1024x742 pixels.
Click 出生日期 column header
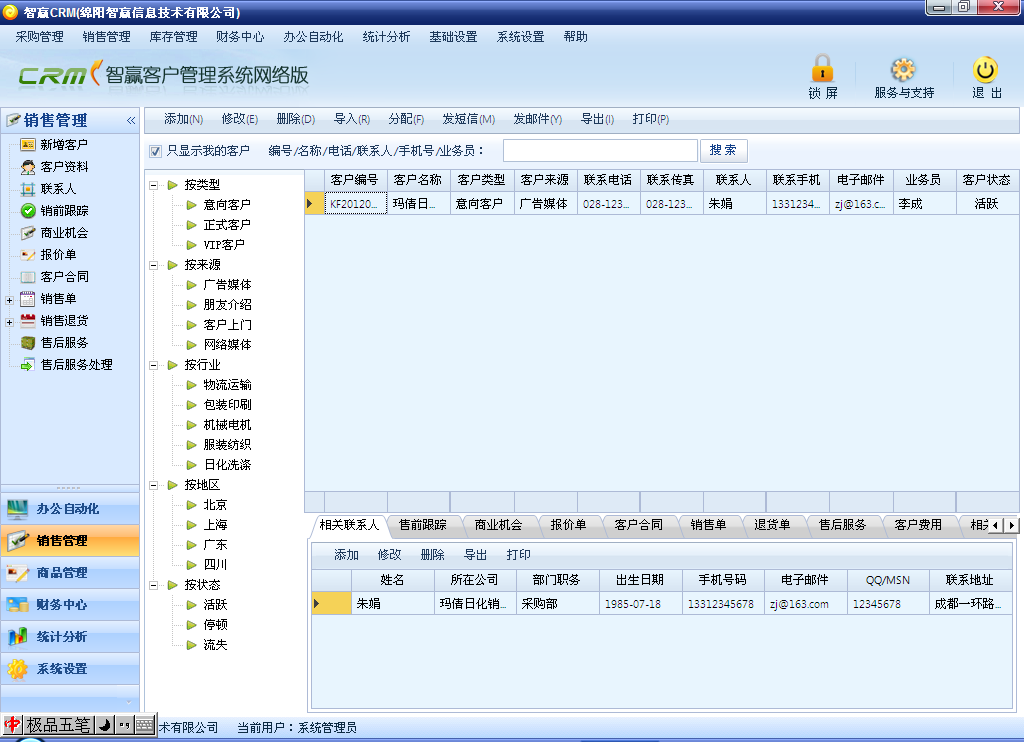(x=640, y=580)
